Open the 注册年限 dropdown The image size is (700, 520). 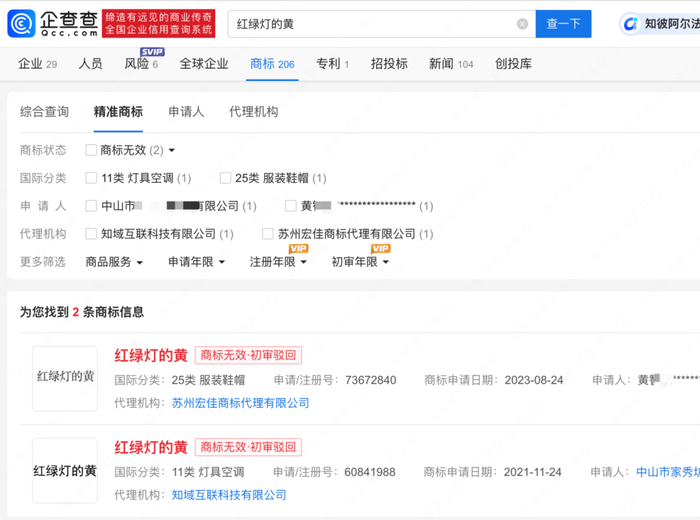pyautogui.click(x=278, y=262)
